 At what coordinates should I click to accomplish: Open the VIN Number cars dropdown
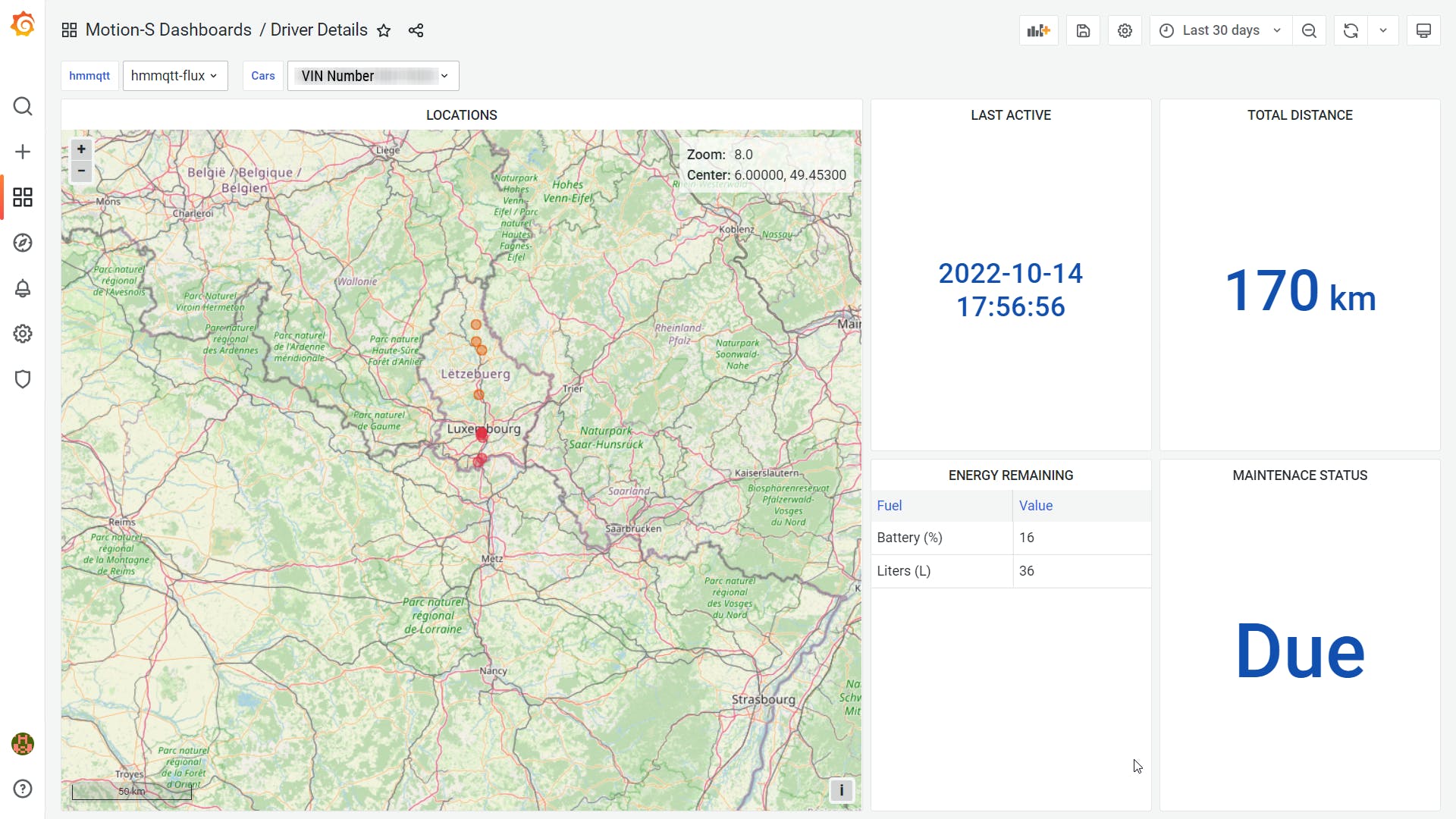(373, 76)
